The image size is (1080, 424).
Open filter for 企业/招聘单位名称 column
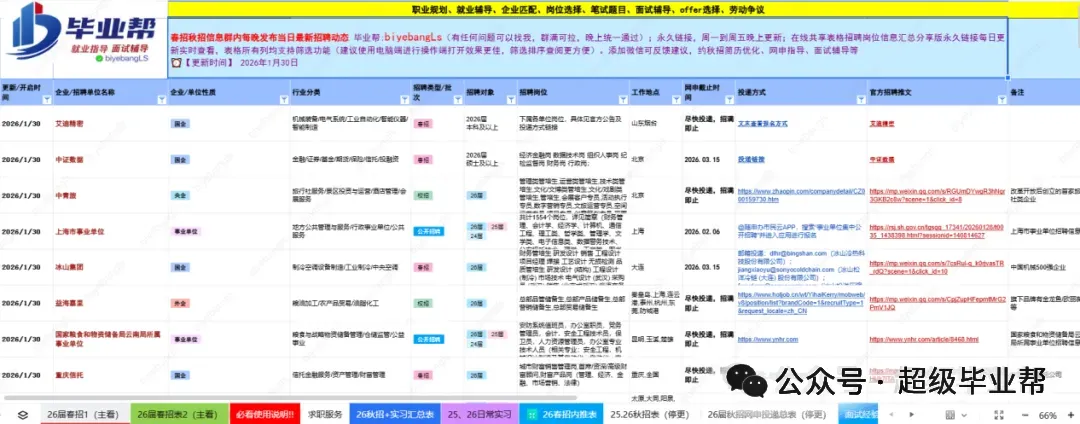pos(162,100)
